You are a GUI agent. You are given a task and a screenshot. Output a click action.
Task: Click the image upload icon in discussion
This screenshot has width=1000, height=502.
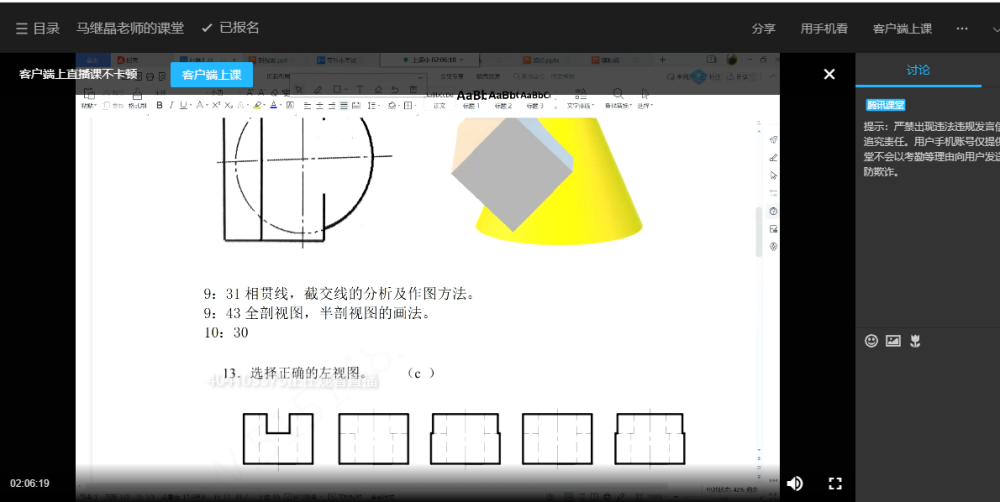(x=893, y=341)
